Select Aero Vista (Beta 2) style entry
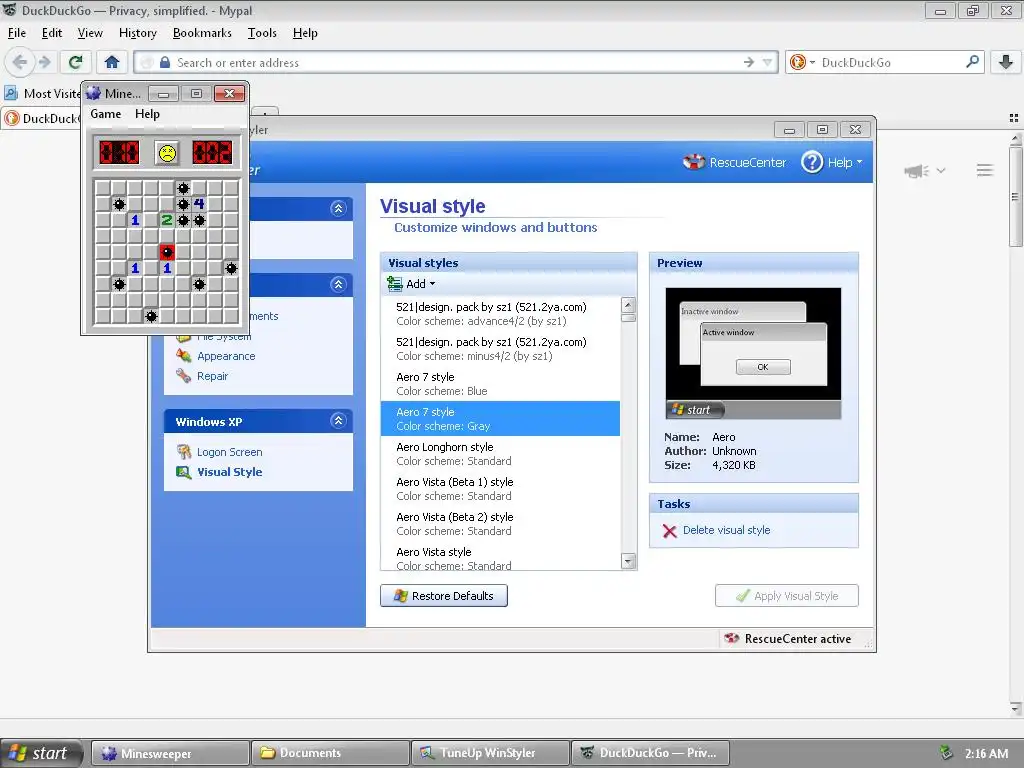Screen dimensions: 1024x768 tap(500, 524)
